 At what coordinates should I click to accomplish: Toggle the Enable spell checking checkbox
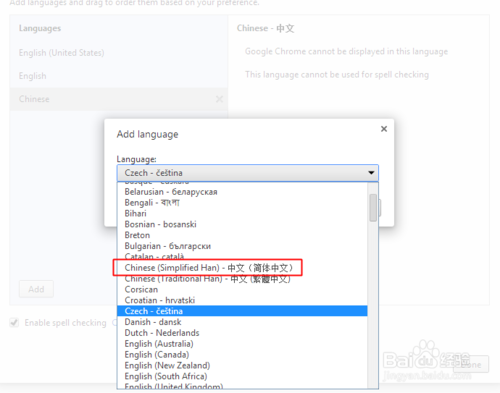[14, 323]
